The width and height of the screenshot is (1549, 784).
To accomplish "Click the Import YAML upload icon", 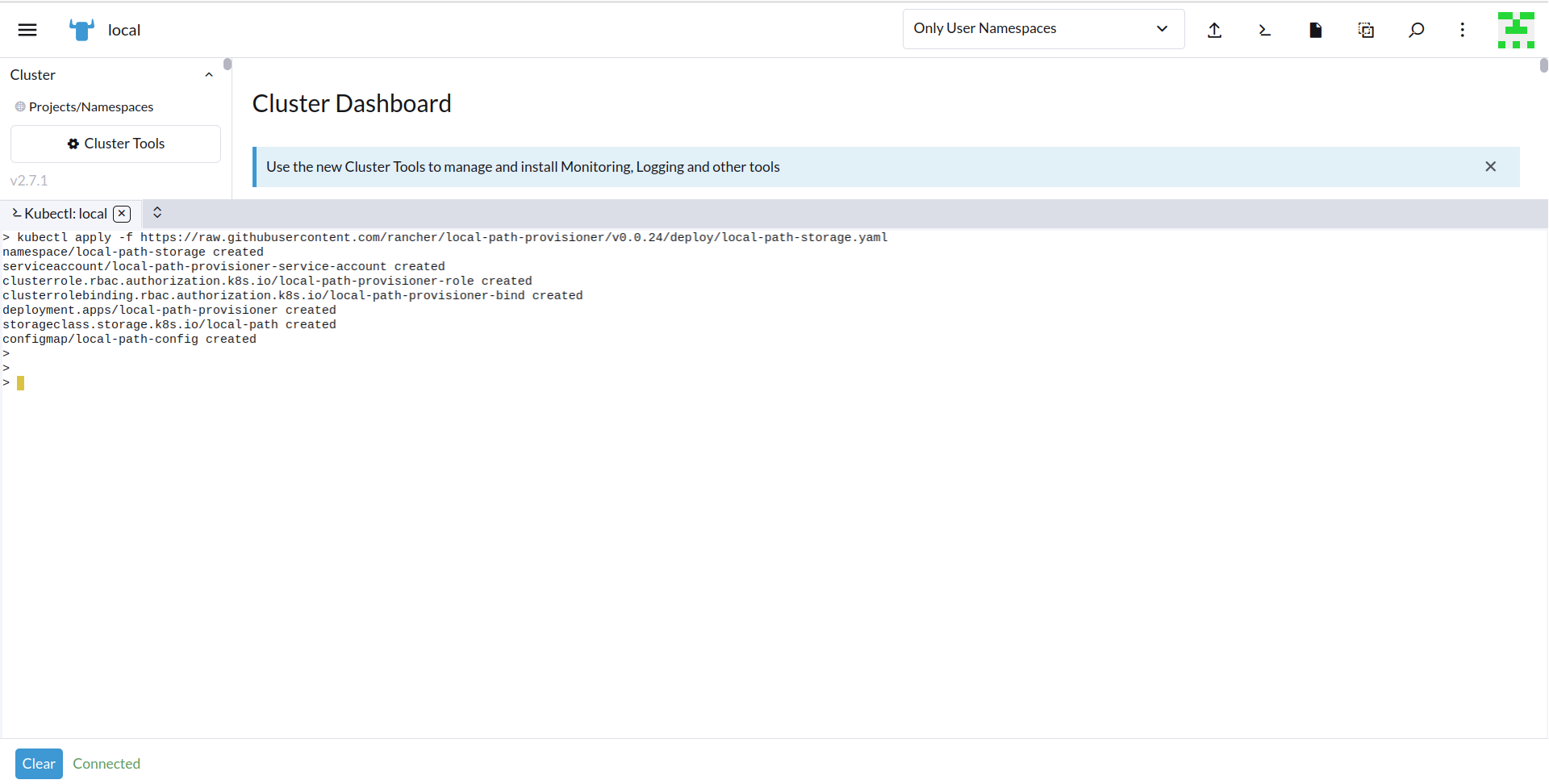I will 1214,30.
